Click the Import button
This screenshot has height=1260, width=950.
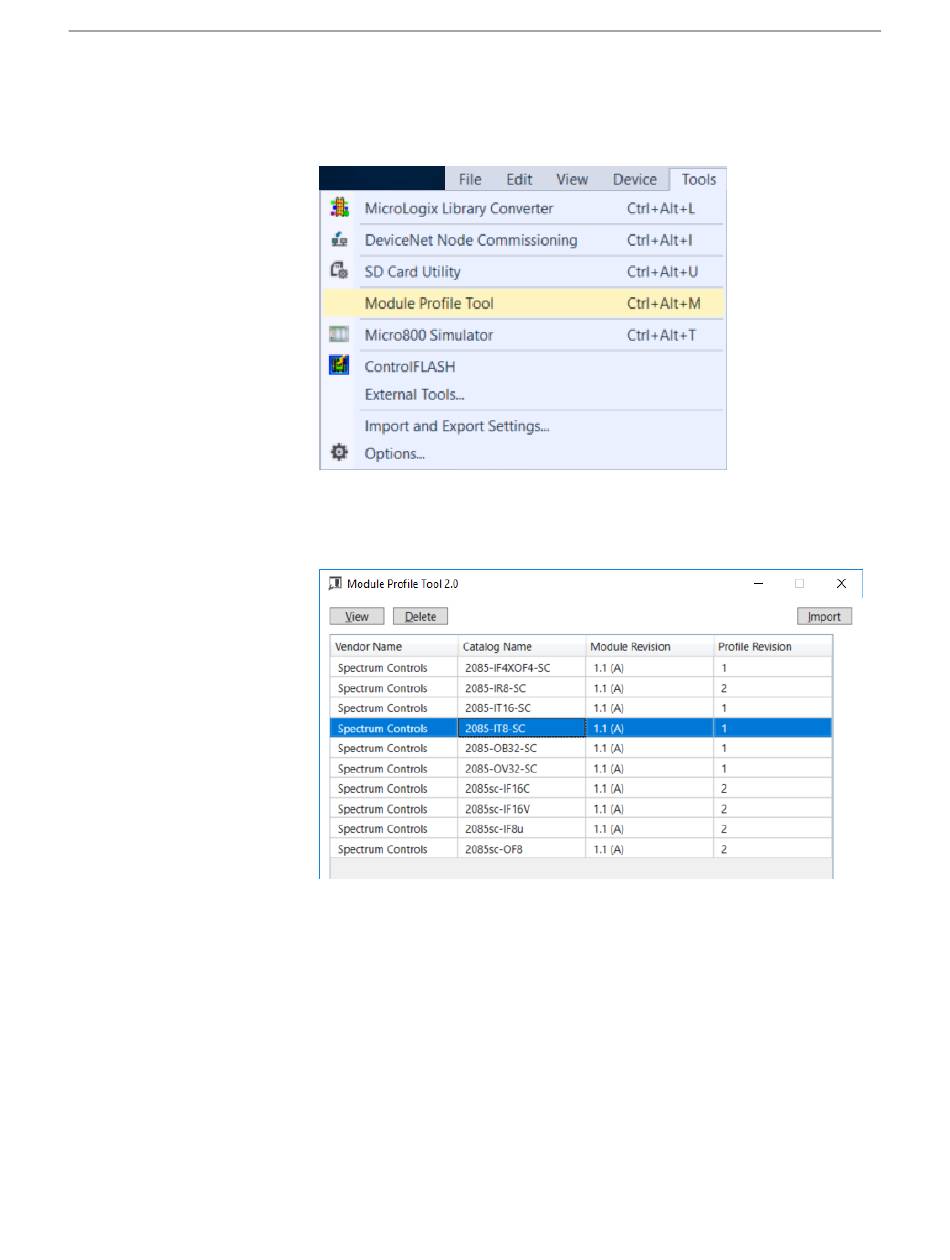click(x=824, y=617)
